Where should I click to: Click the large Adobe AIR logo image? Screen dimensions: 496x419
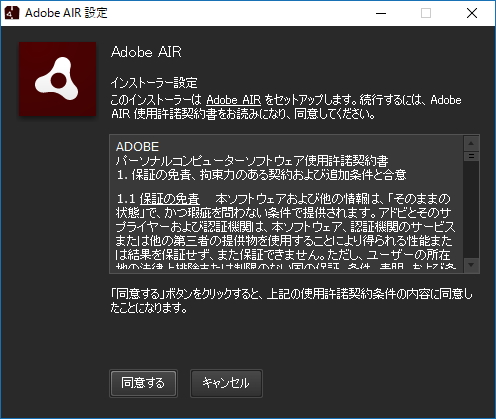pos(58,79)
